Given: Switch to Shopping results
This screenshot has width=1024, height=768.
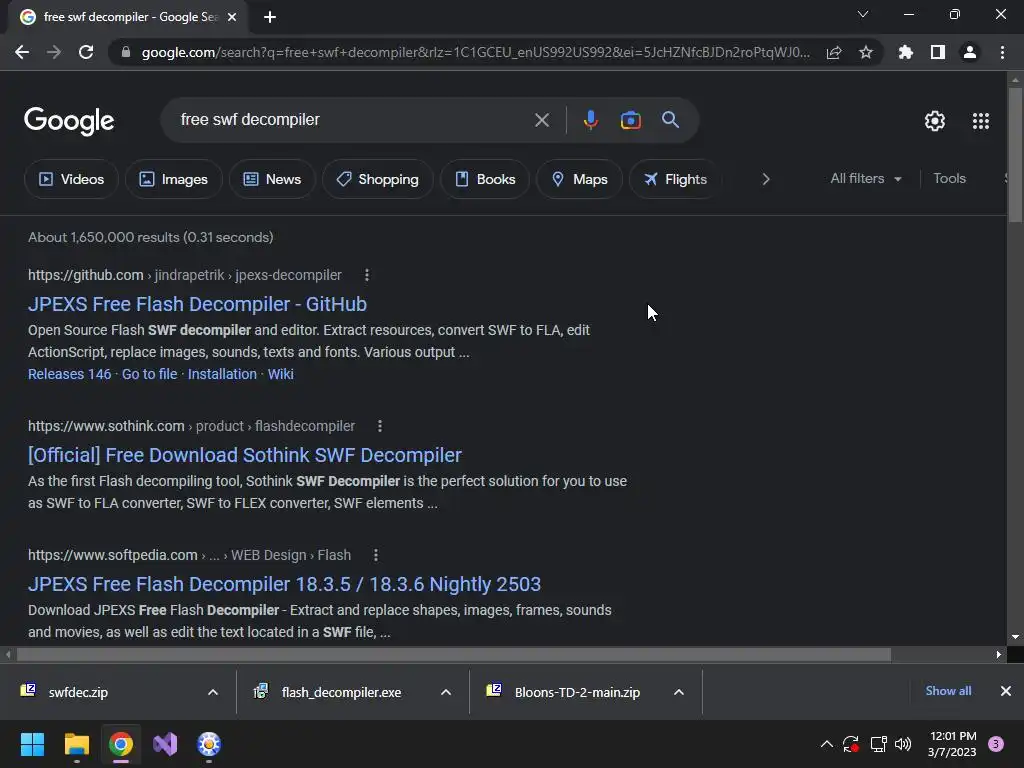Looking at the screenshot, I should point(377,179).
